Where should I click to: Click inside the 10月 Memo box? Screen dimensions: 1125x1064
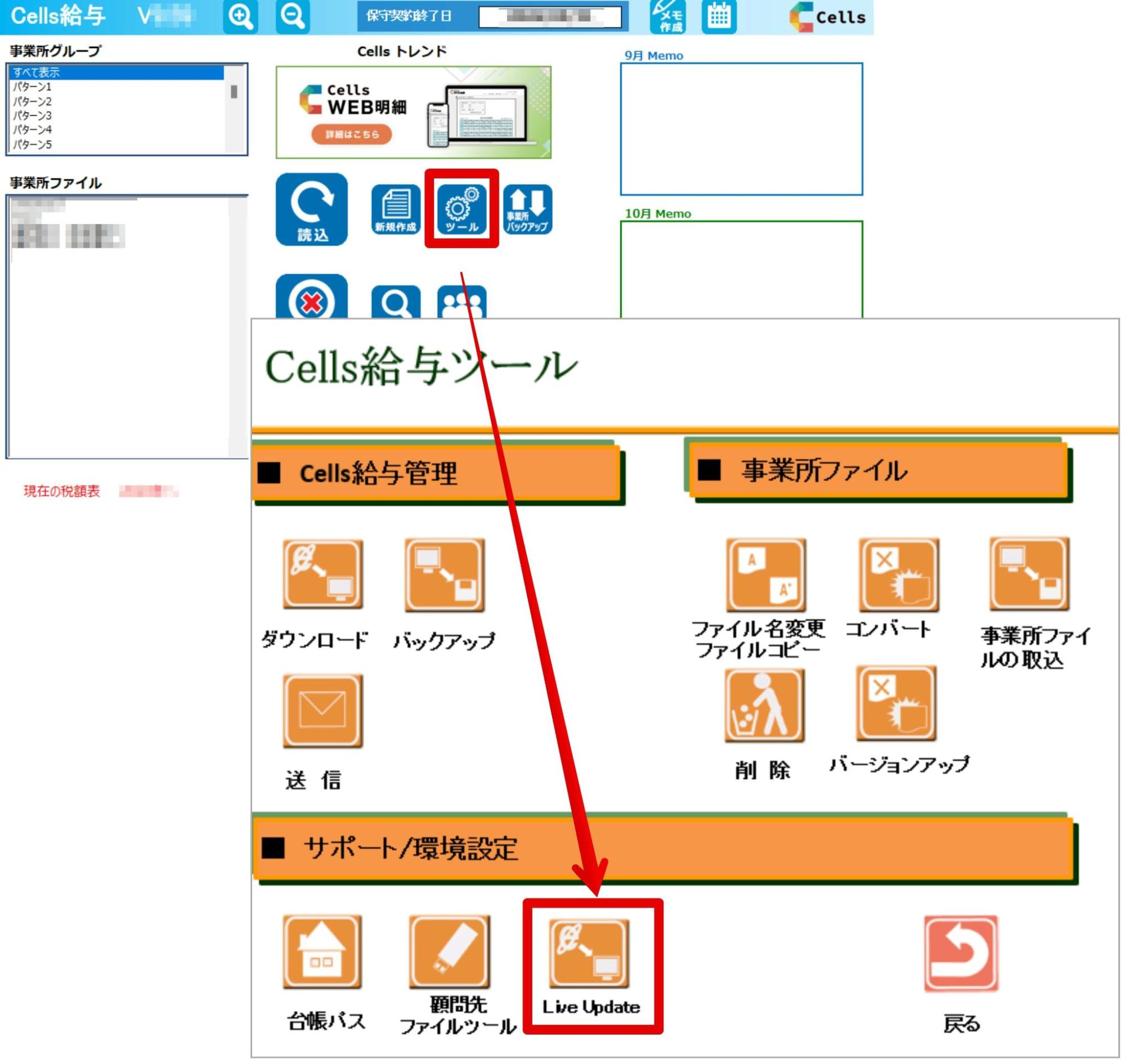(741, 270)
